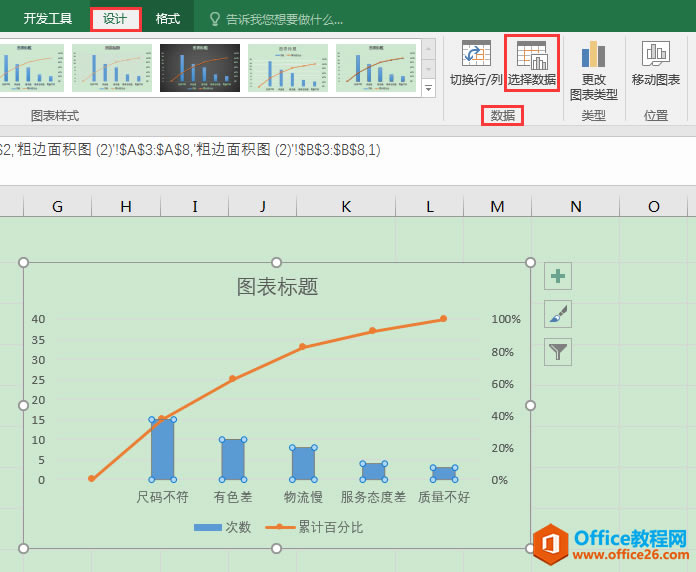Click the chart's top-middle resize handle
This screenshot has height=572, width=696.
click(277, 262)
